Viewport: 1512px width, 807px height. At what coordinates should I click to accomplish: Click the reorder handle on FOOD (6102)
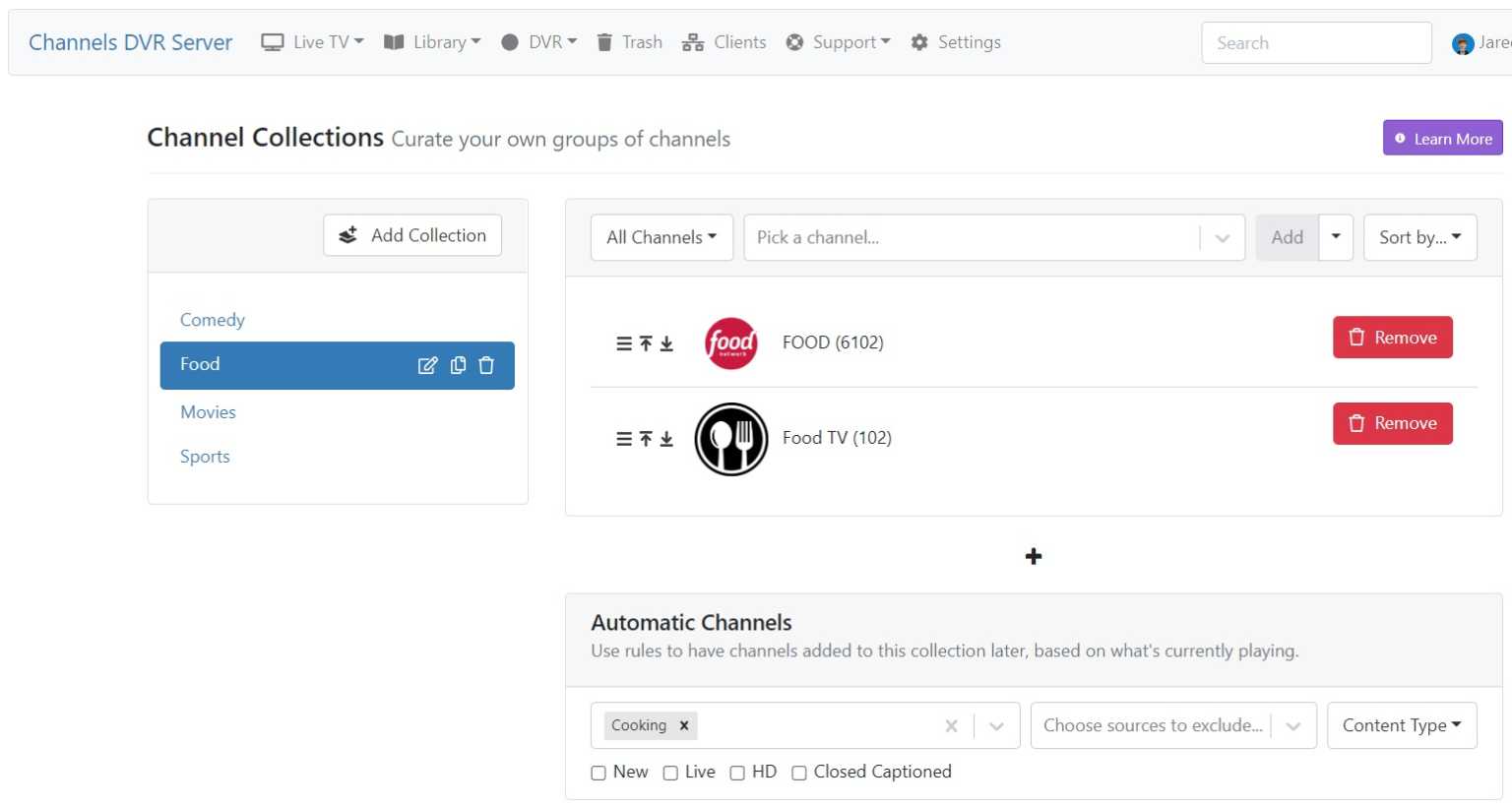623,342
